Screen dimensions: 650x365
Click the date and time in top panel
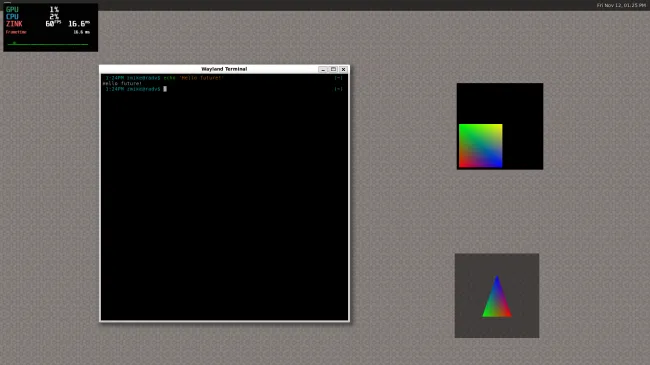(621, 5)
